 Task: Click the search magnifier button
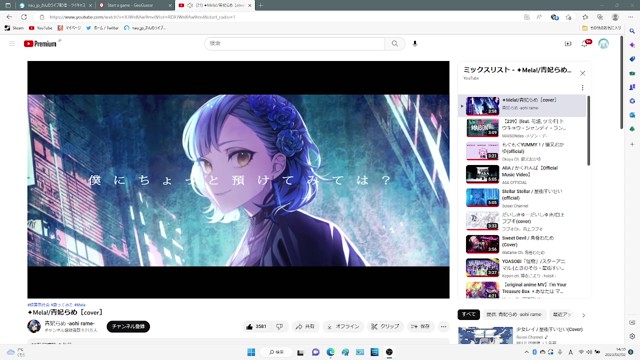click(395, 43)
